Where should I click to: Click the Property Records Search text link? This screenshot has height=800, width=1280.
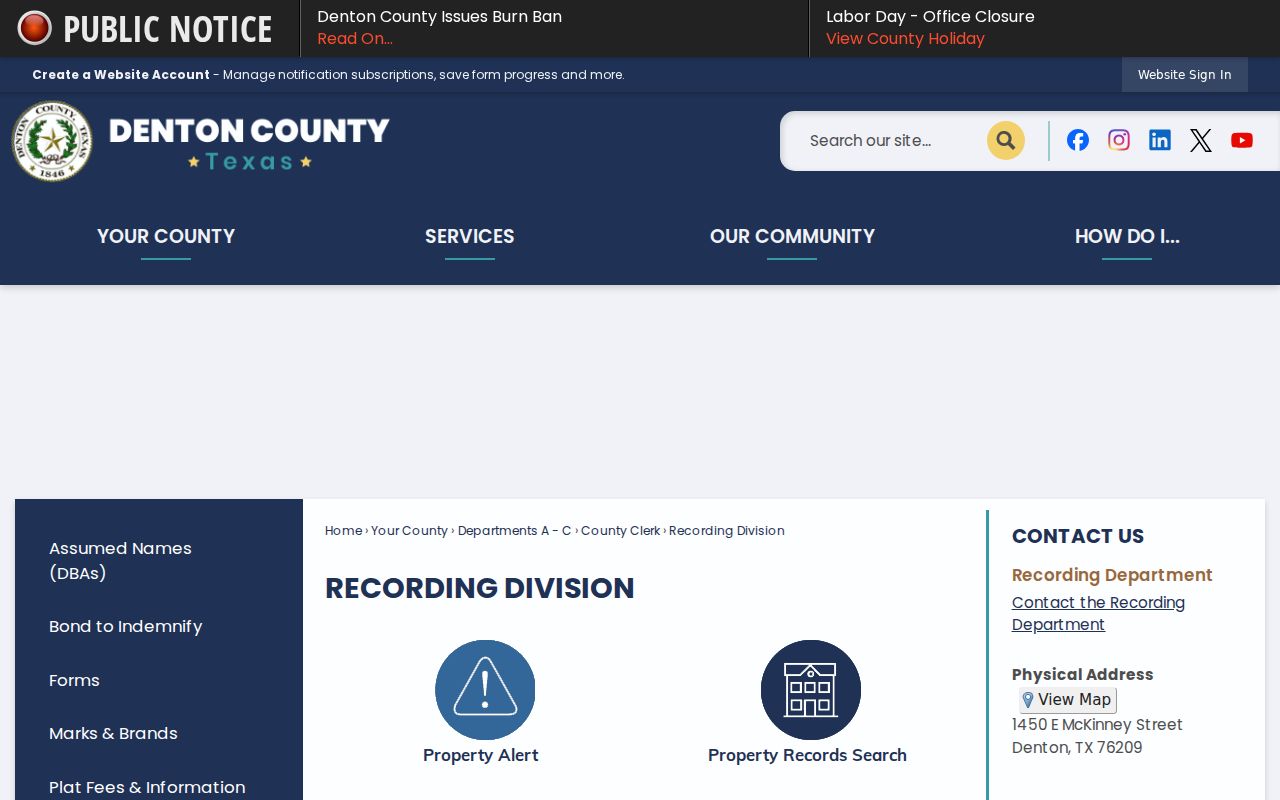(807, 756)
